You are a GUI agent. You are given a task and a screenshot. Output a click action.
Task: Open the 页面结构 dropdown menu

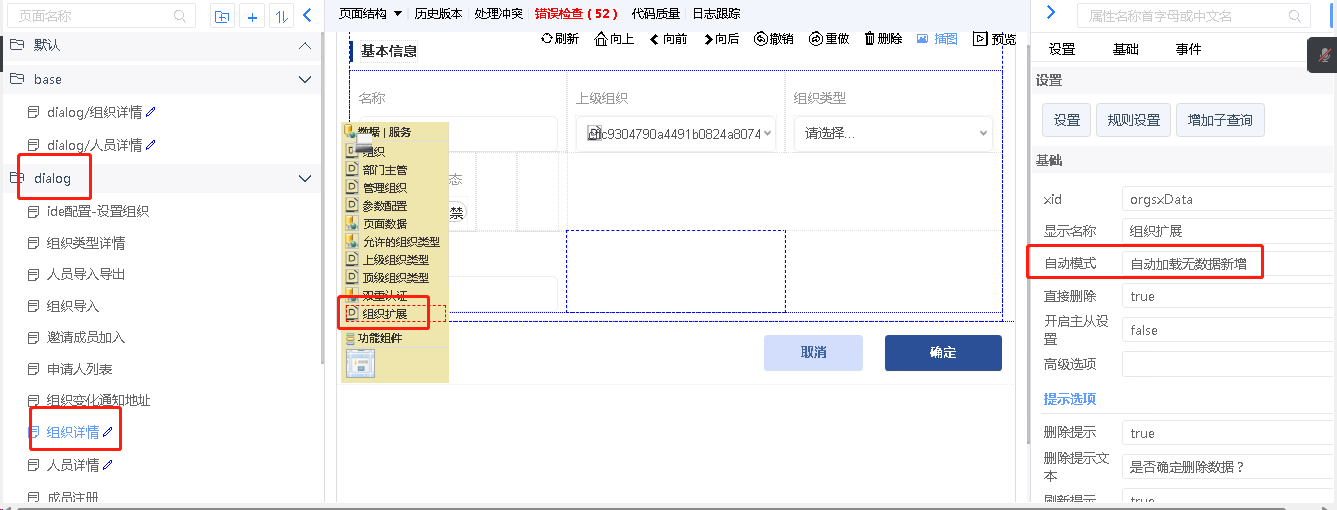(x=370, y=14)
